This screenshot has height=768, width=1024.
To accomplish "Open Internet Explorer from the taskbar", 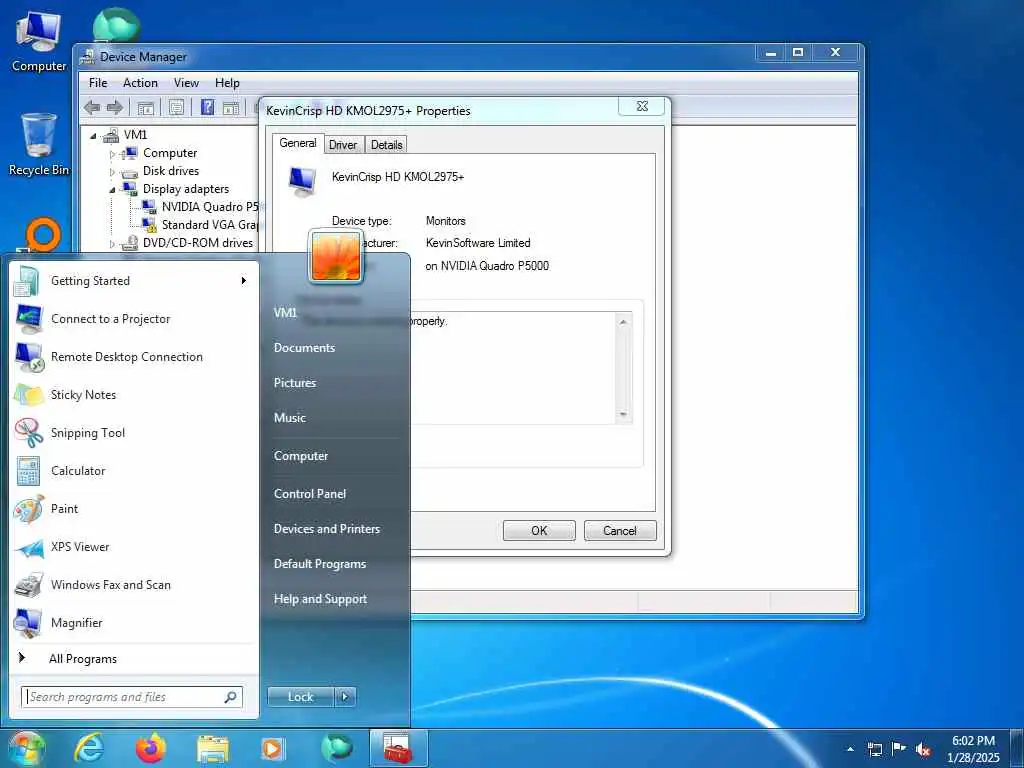I will tap(89, 748).
